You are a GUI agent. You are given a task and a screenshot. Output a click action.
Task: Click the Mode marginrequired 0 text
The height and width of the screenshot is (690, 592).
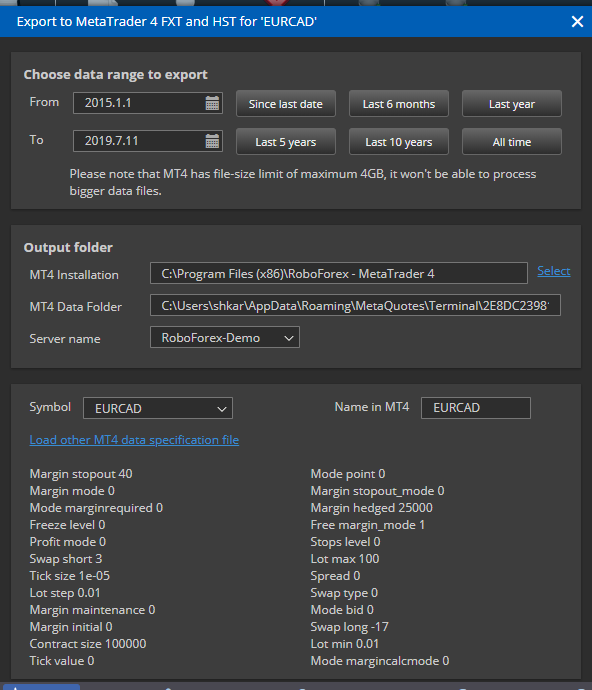pos(96,508)
